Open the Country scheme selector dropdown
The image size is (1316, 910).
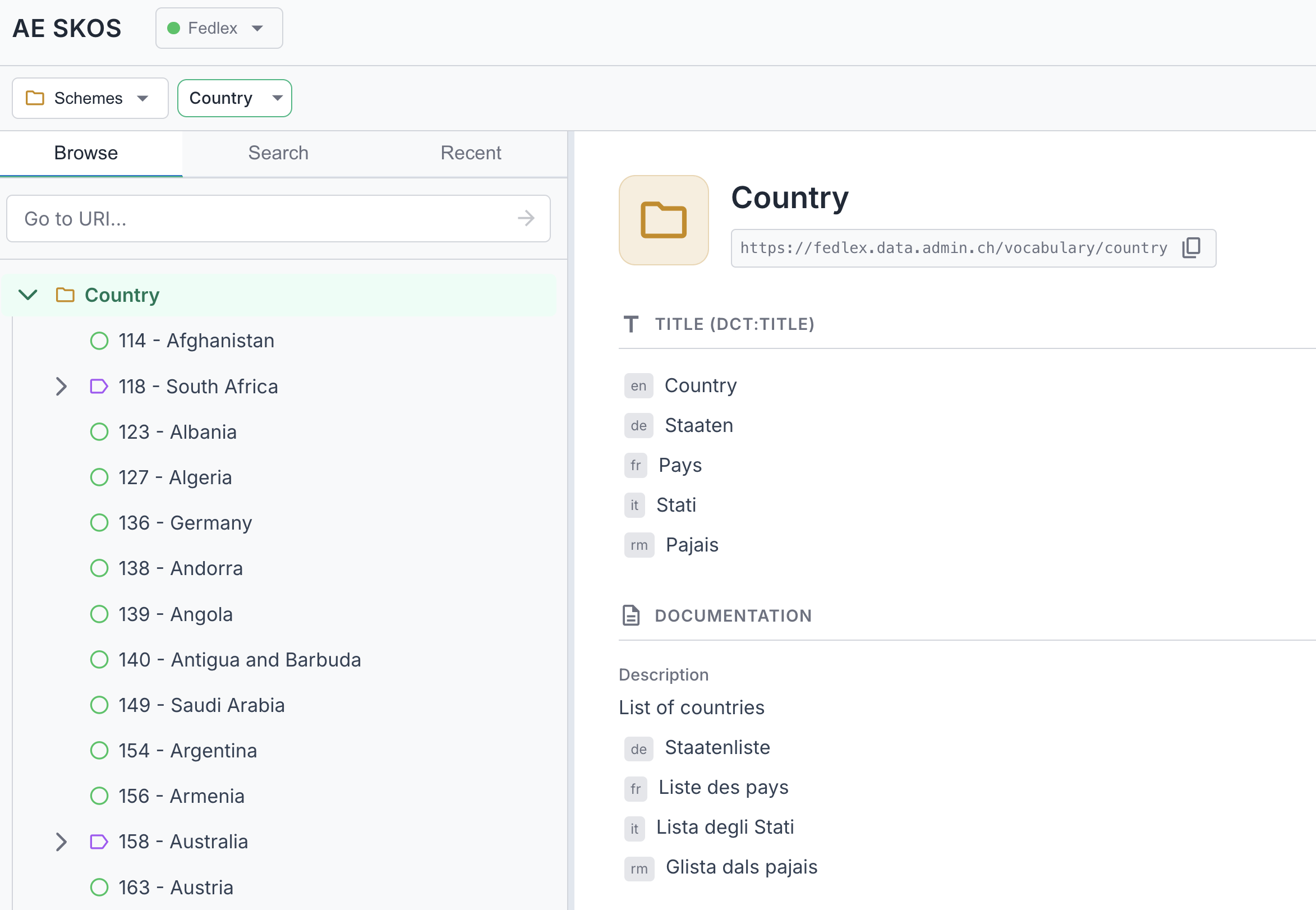(234, 98)
